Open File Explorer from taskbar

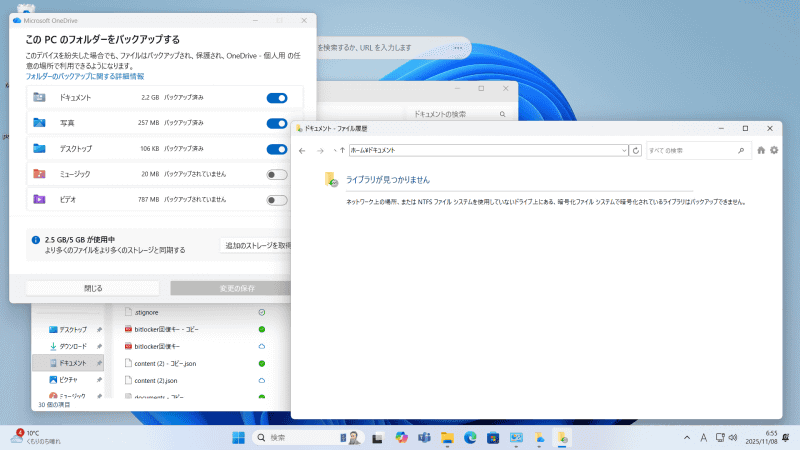(x=447, y=438)
